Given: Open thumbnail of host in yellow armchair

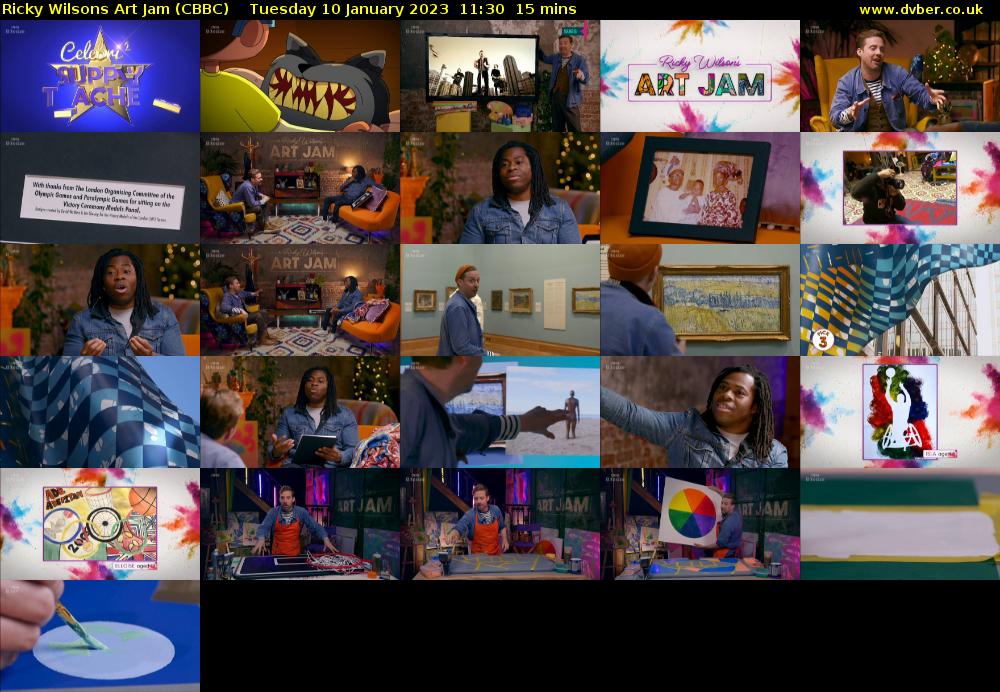Looking at the screenshot, I should click(x=900, y=76).
